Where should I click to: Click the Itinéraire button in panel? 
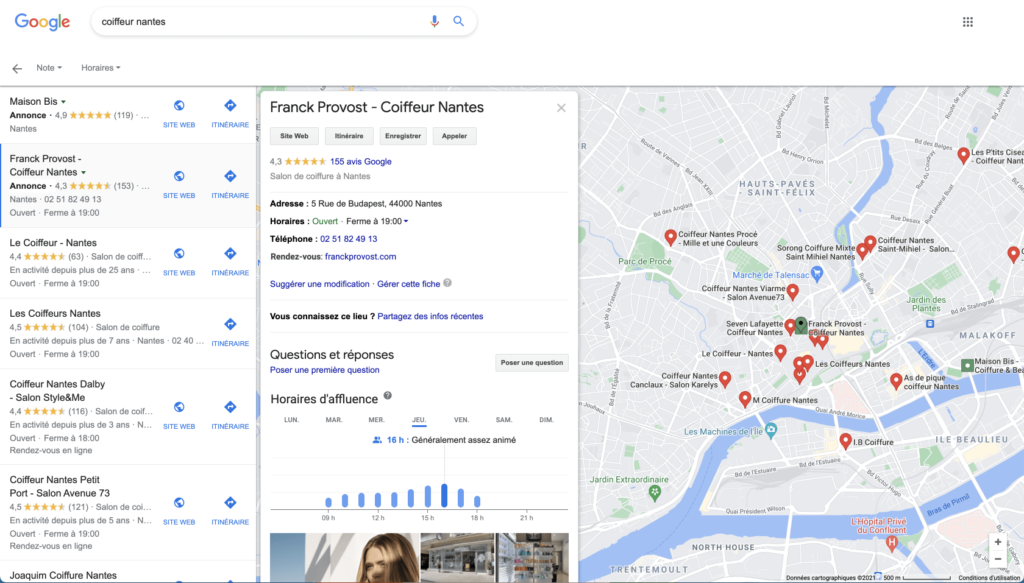click(349, 136)
